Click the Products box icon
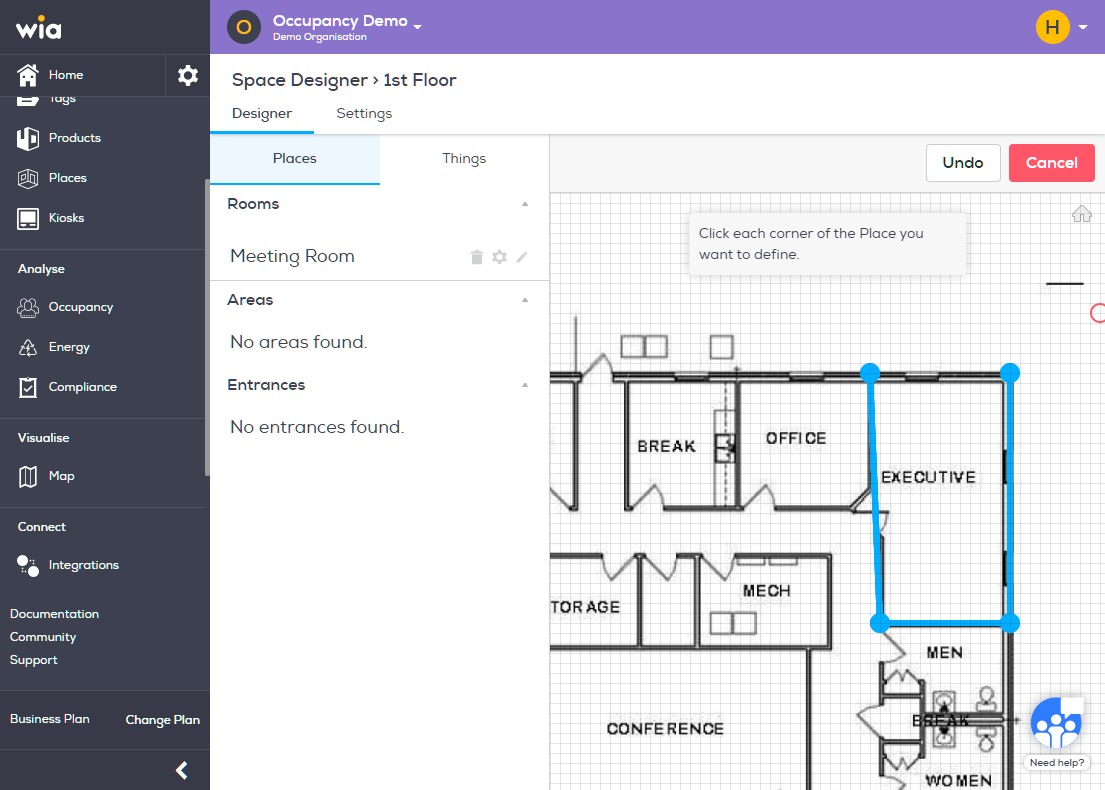The width and height of the screenshot is (1105, 790). tap(27, 138)
